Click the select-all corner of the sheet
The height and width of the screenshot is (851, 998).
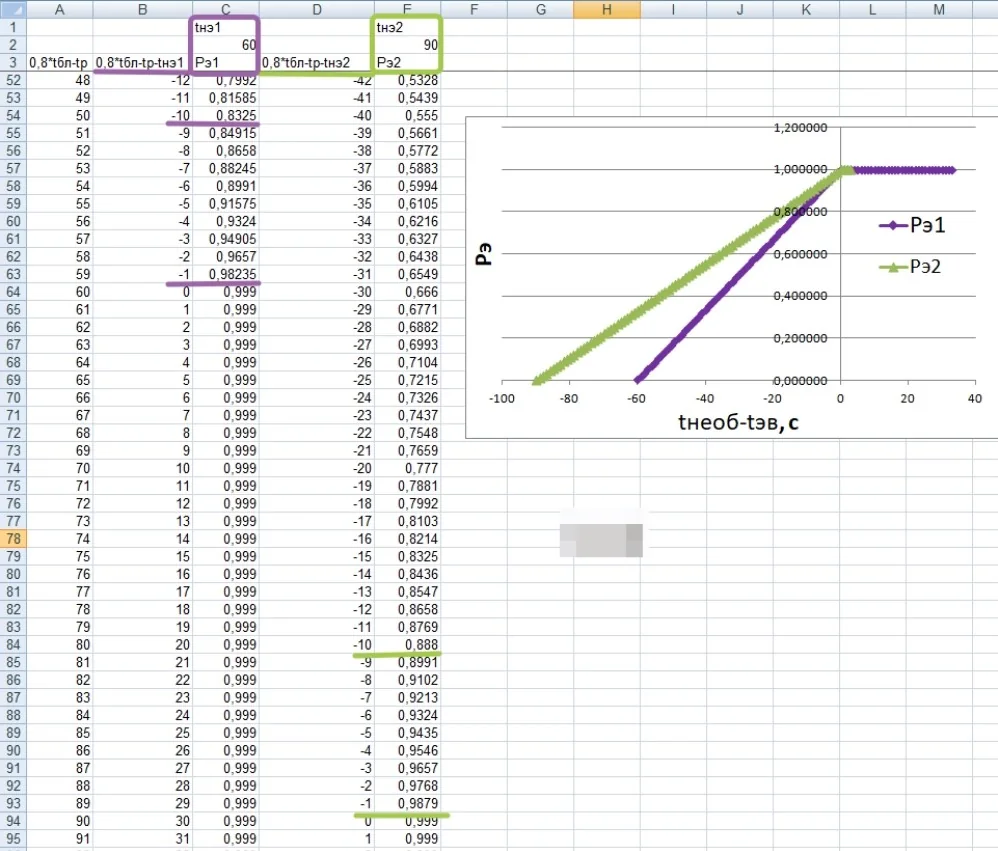(x=13, y=9)
